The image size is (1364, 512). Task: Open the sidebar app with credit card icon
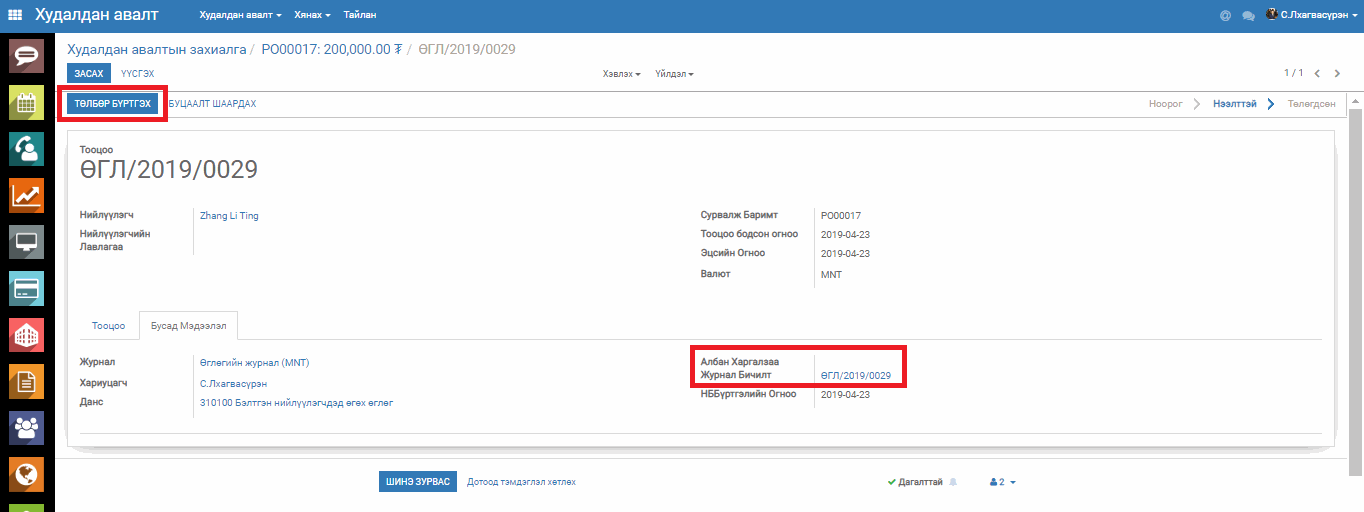click(x=26, y=288)
